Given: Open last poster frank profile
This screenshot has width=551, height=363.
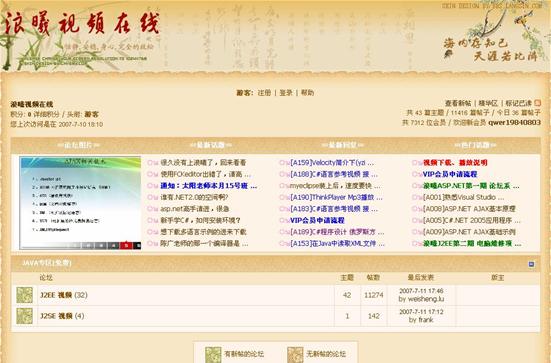Looking at the screenshot, I should pos(426,320).
